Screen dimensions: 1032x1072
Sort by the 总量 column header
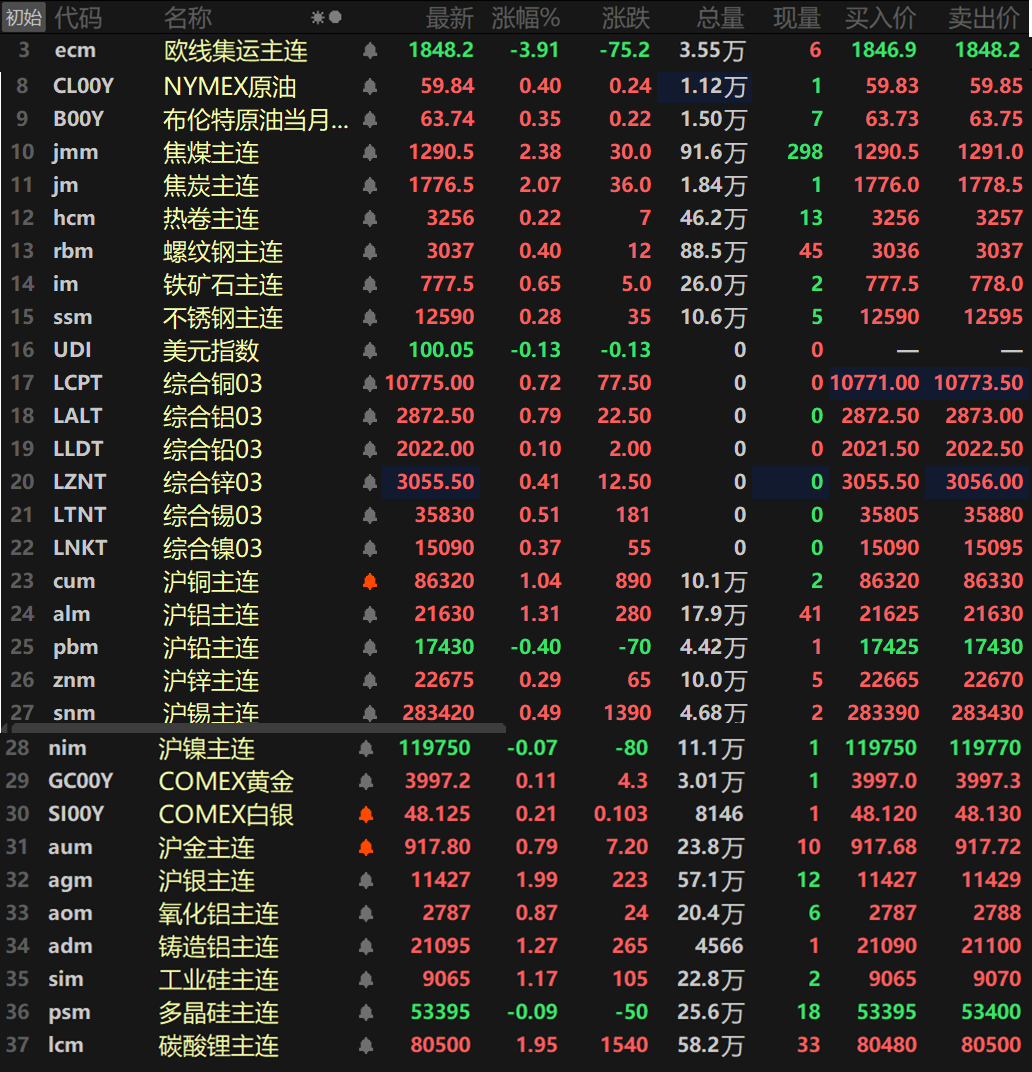tap(720, 17)
